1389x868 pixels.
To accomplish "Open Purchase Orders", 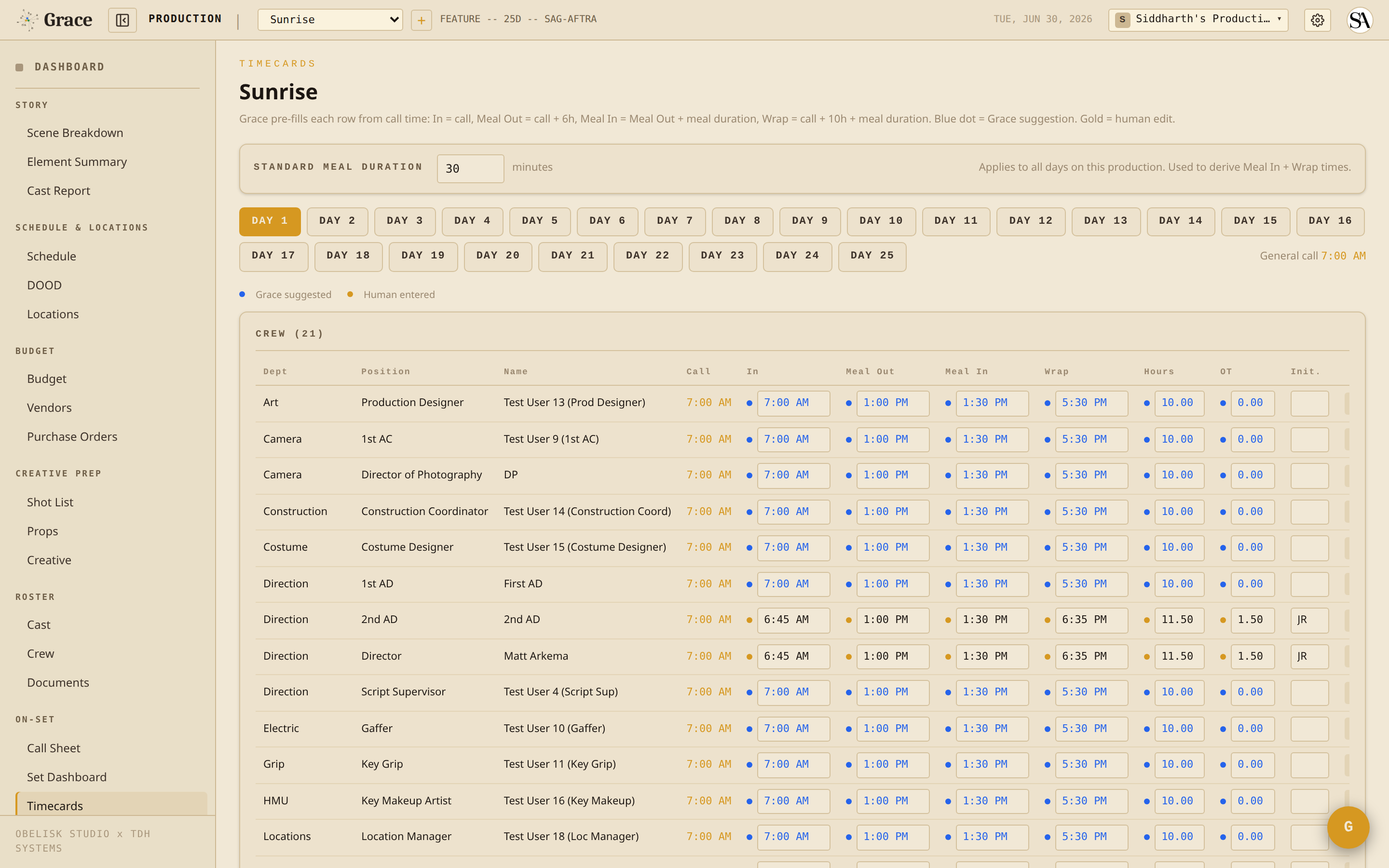I will (72, 437).
